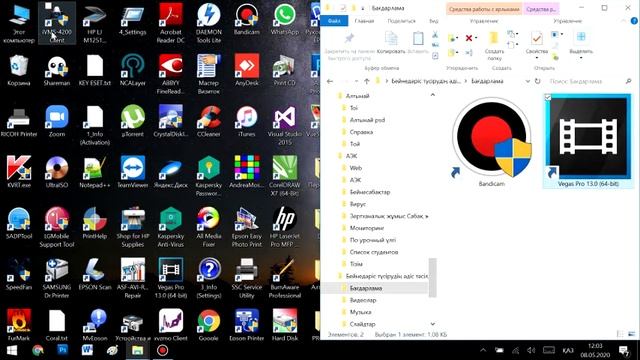
Task: Open CCleaner desktop shortcut
Action: click(x=209, y=121)
